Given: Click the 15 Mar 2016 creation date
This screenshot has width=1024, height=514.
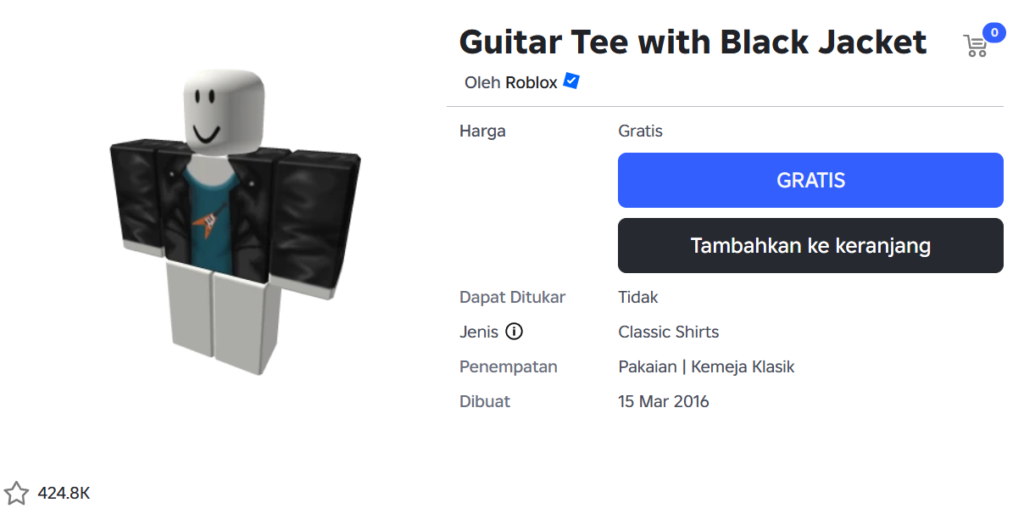Looking at the screenshot, I should [663, 401].
